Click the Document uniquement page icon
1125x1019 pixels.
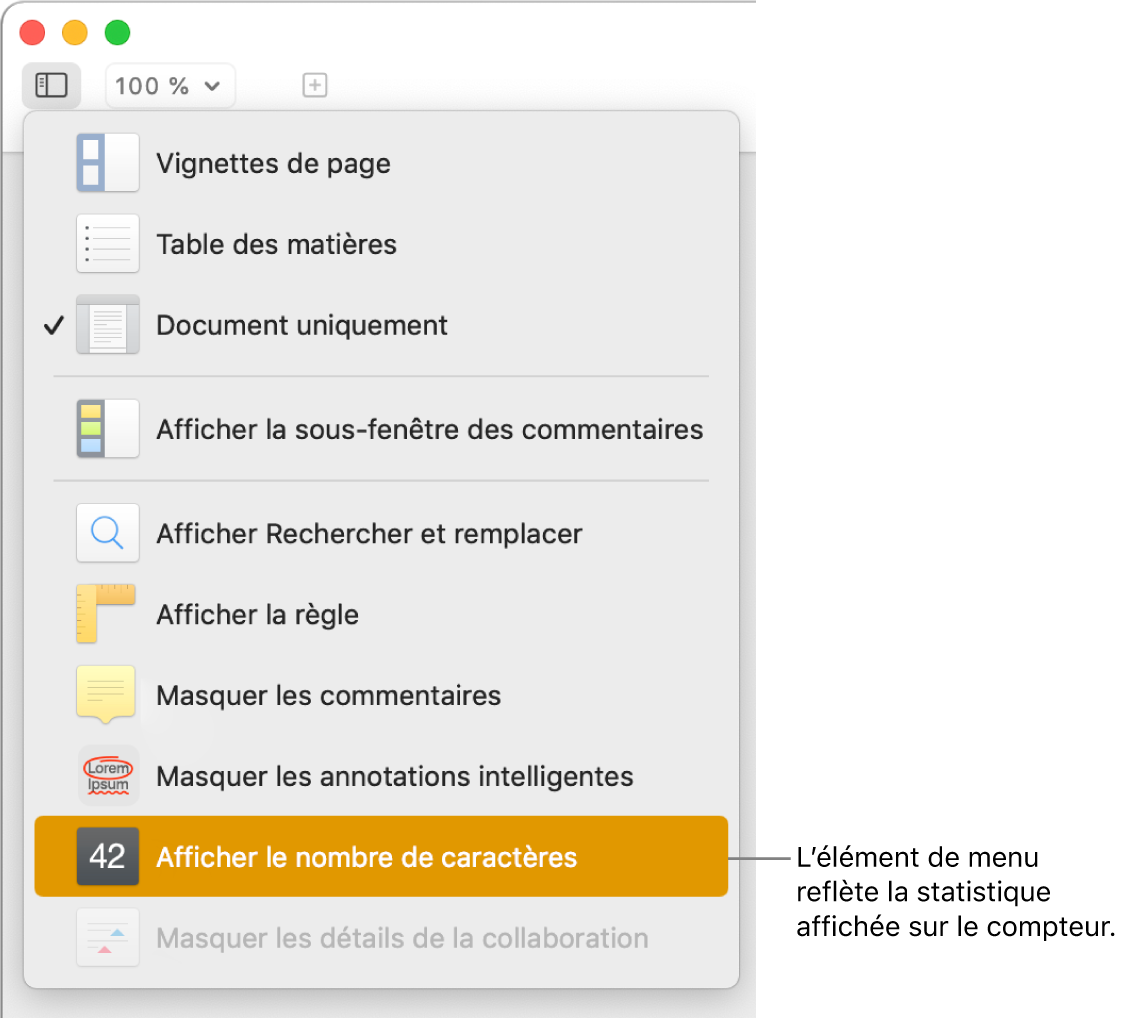[x=108, y=324]
